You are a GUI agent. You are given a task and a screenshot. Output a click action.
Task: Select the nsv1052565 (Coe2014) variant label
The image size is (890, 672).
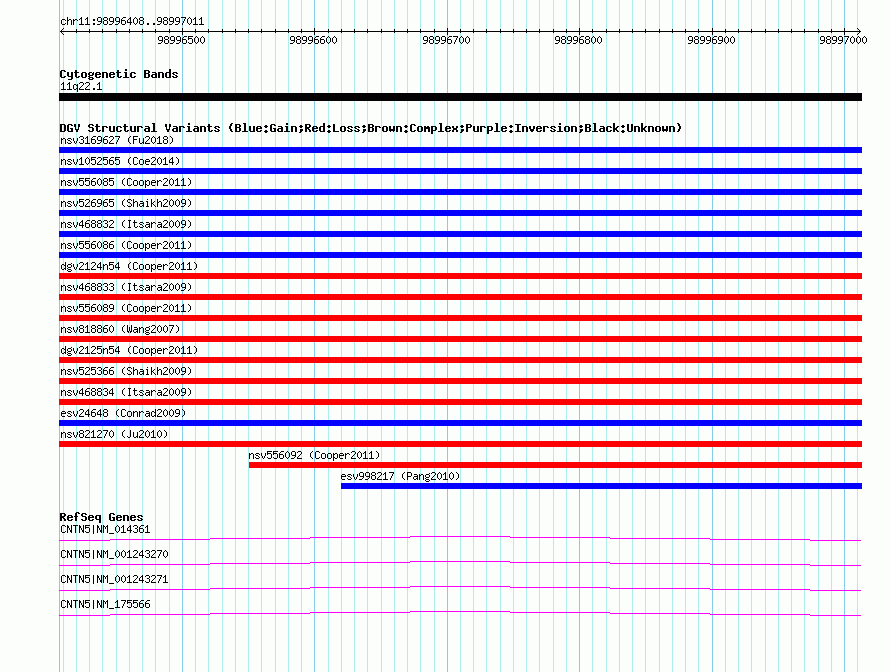(x=120, y=161)
